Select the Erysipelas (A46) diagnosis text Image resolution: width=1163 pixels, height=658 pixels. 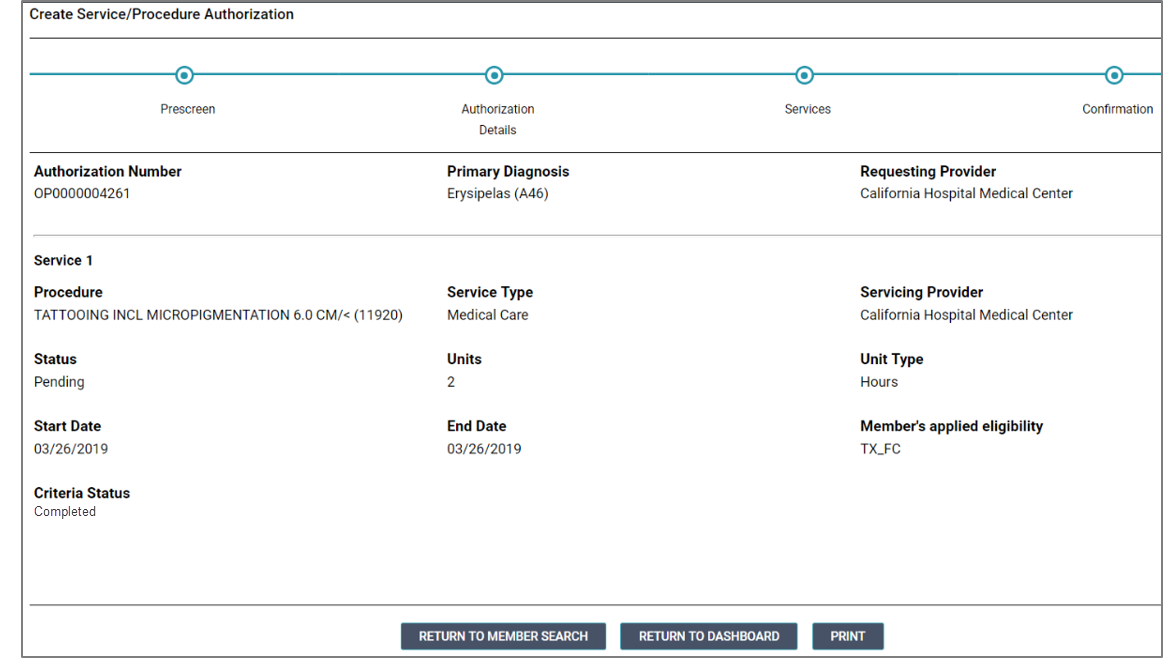498,194
